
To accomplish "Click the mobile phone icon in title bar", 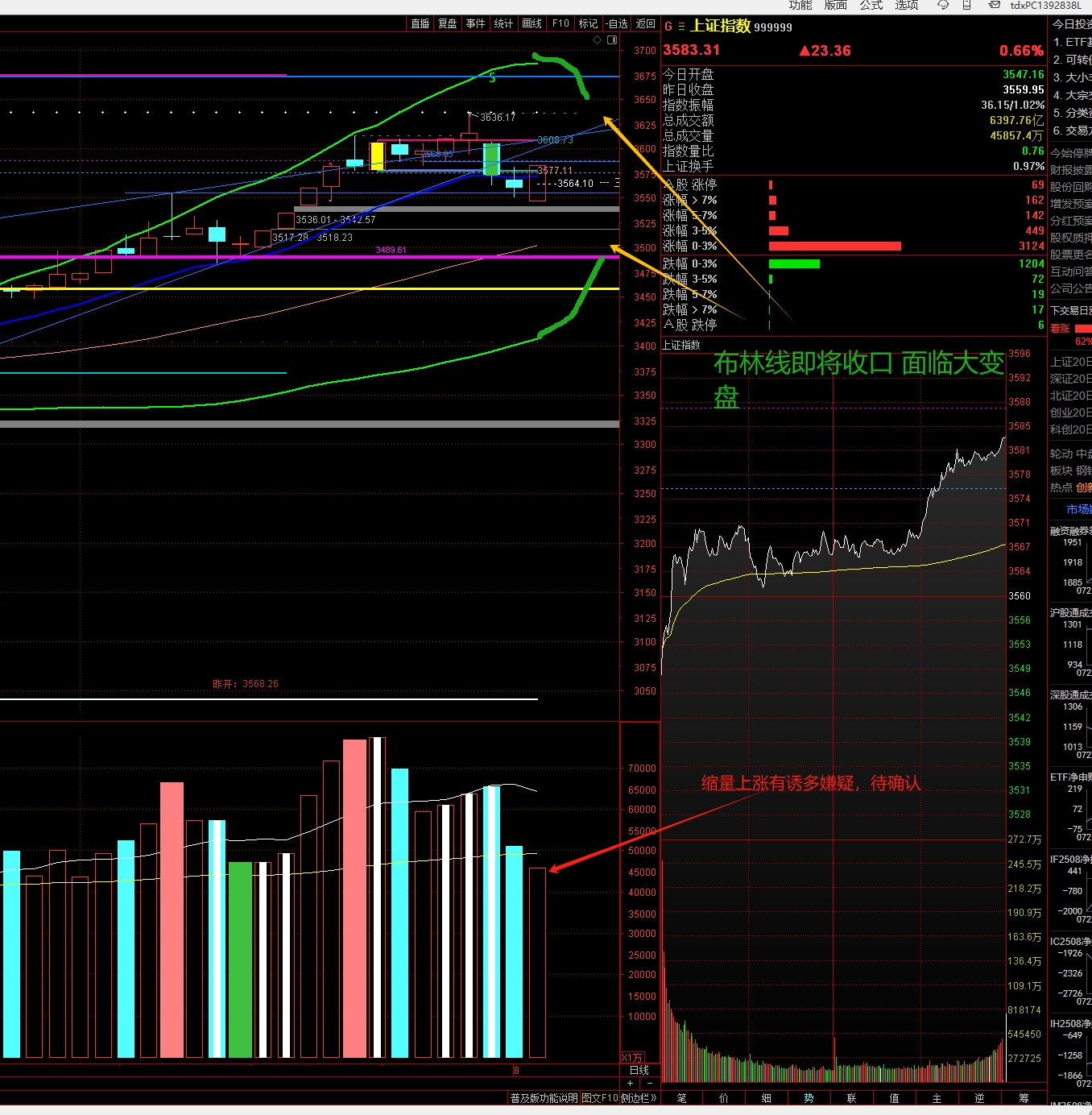I will (966, 5).
